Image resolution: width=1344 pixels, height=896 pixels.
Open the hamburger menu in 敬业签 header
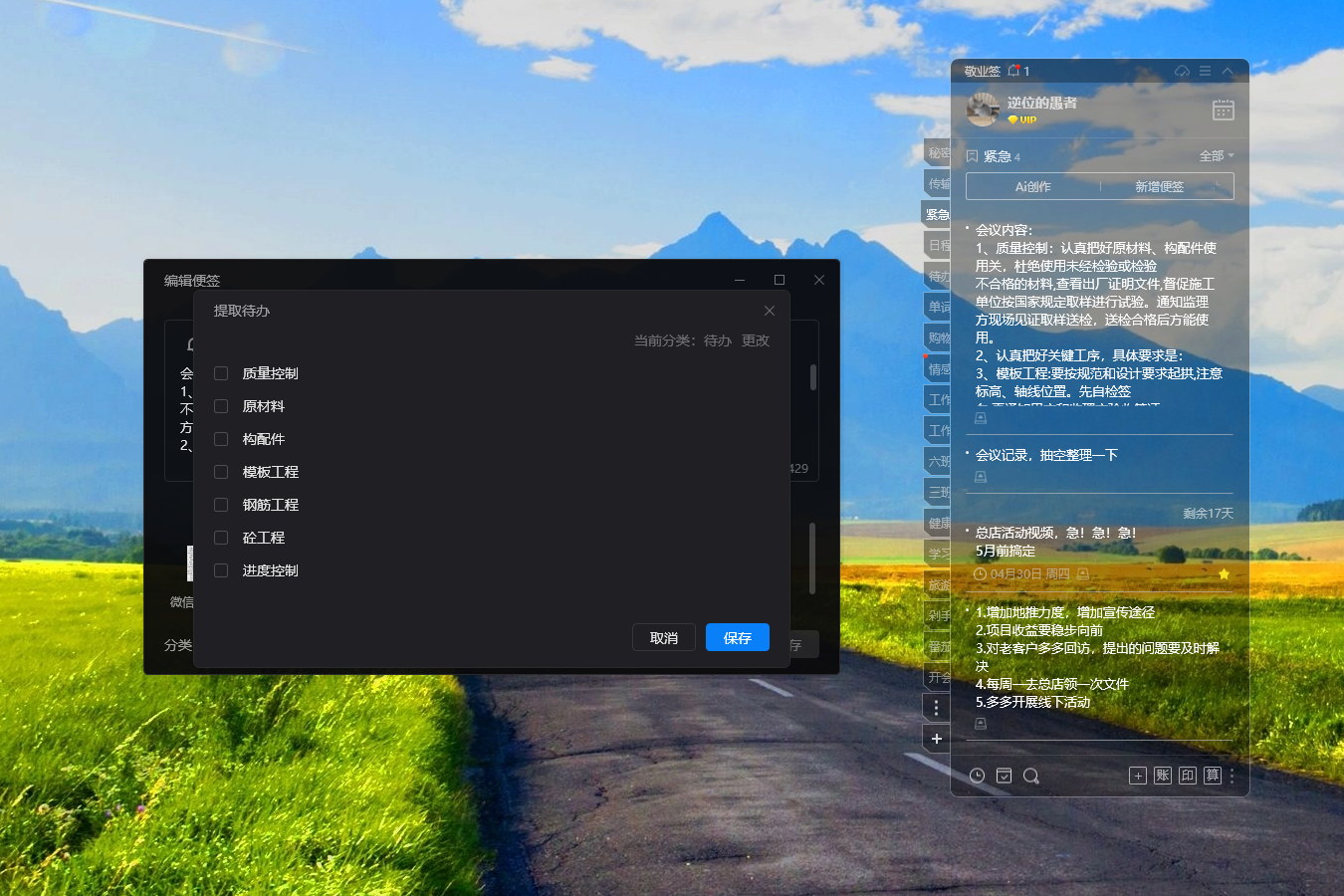point(1205,72)
